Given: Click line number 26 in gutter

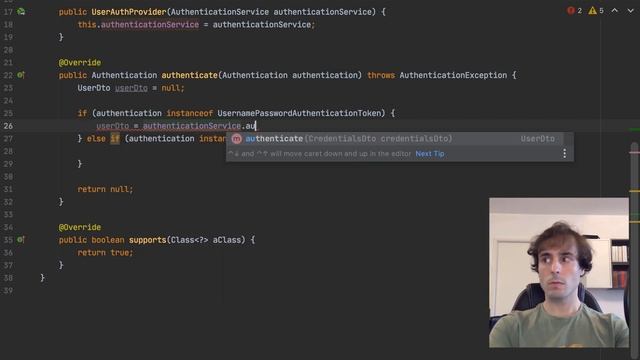Looking at the screenshot, I should [x=8, y=126].
